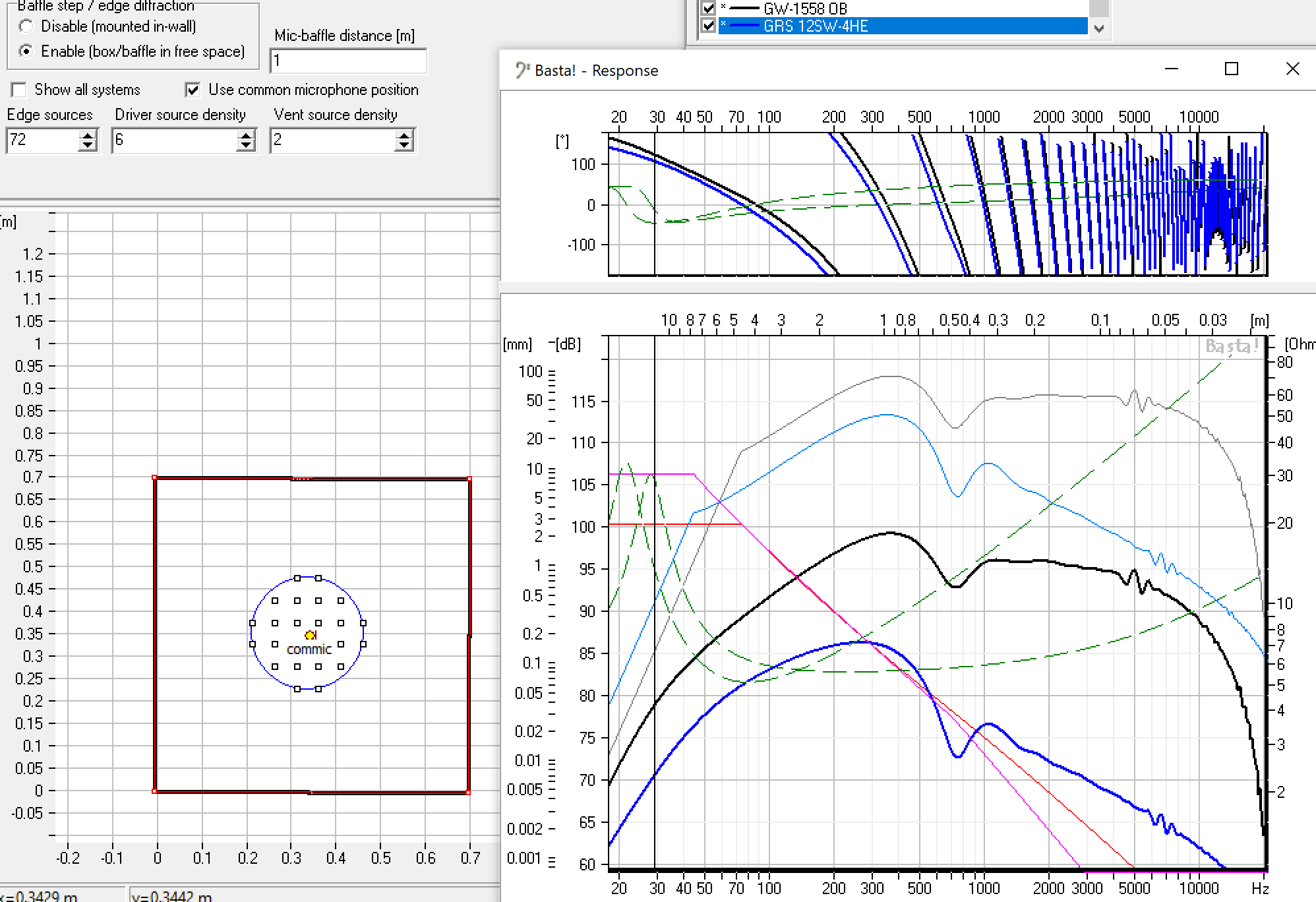Click the system list scroll down arrow
The image size is (1316, 902).
(x=1098, y=28)
